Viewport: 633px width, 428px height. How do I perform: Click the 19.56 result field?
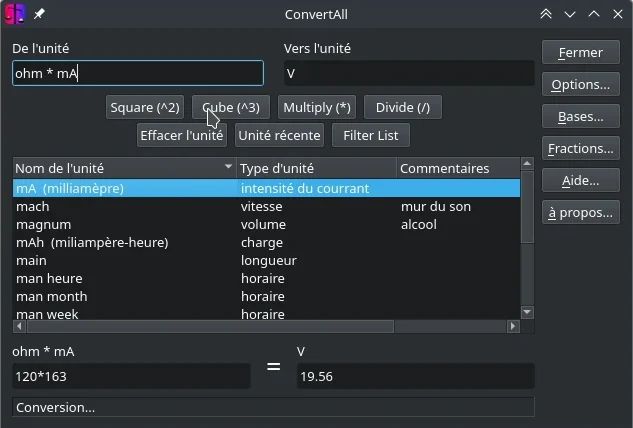pyautogui.click(x=416, y=376)
